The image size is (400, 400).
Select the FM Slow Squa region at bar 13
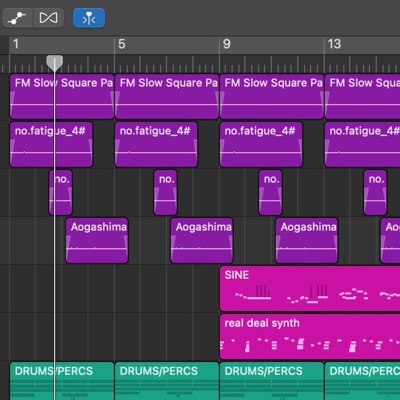click(363, 97)
